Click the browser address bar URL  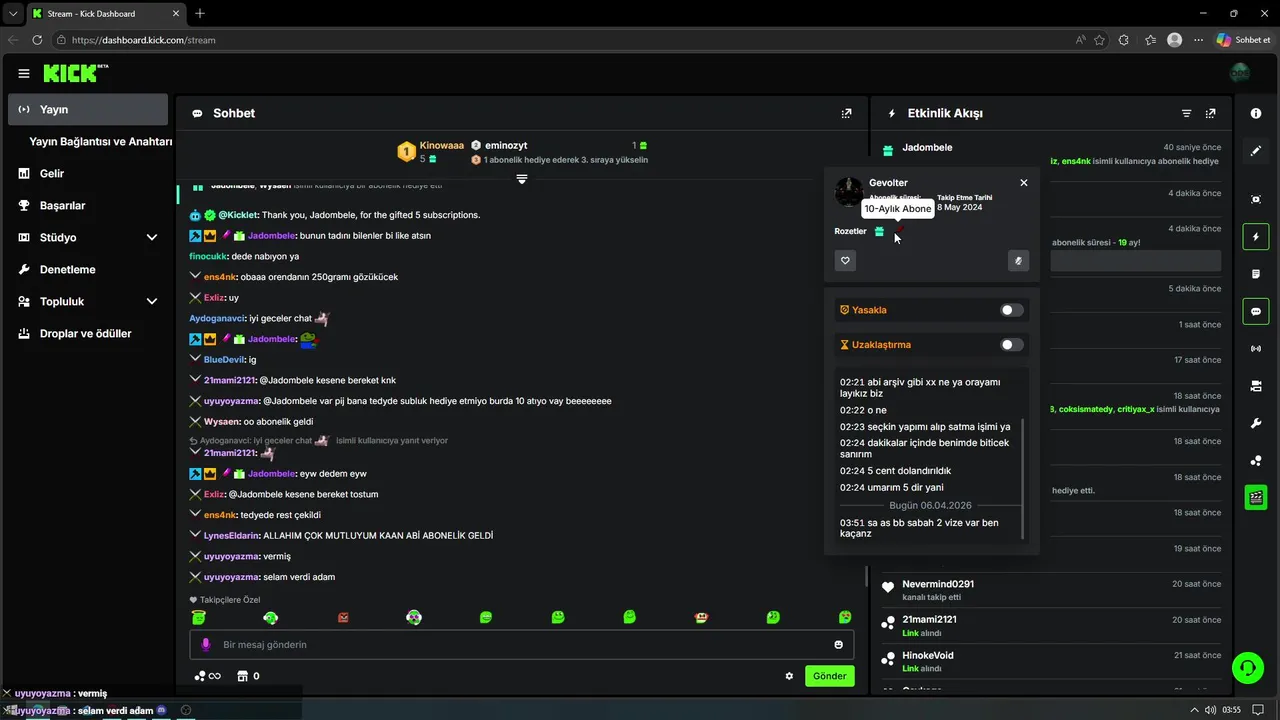pyautogui.click(x=144, y=40)
